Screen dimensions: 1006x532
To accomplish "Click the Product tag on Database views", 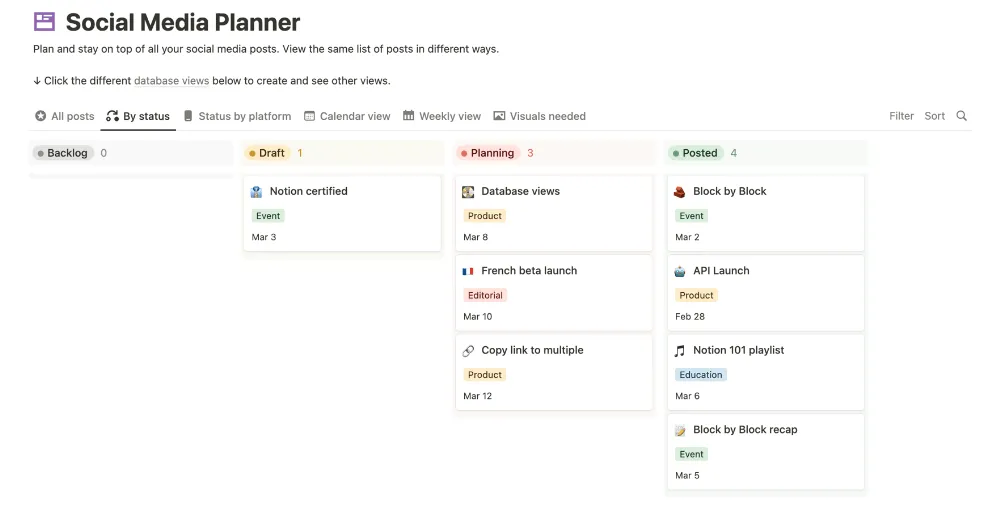I will (484, 216).
